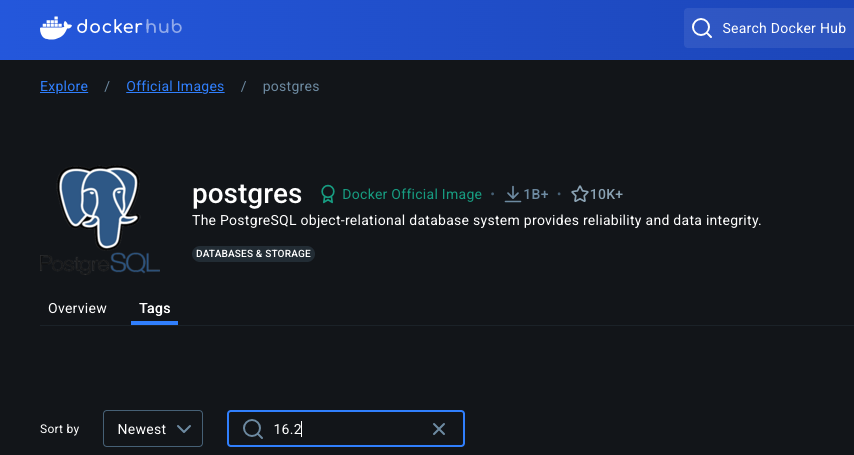Select the Tags tab
Screen dimensions: 854x455
tap(155, 308)
